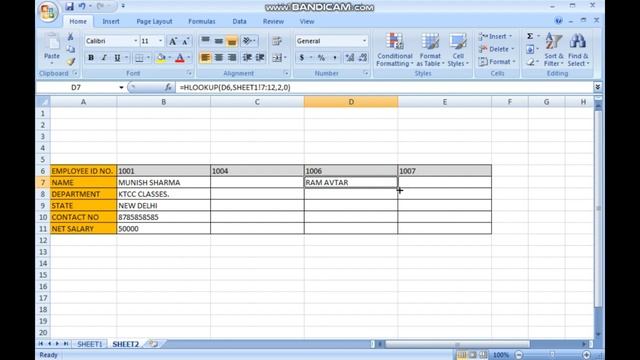Set top vertical alignment

(x=205, y=40)
